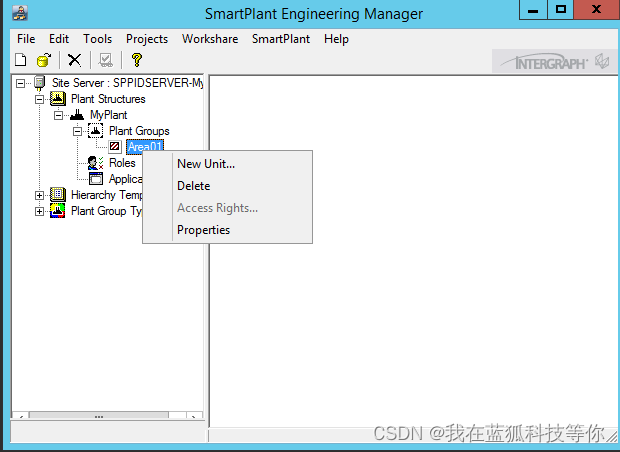This screenshot has height=452, width=620.
Task: Select the Hierarchy Templates label
Action: click(x=106, y=195)
